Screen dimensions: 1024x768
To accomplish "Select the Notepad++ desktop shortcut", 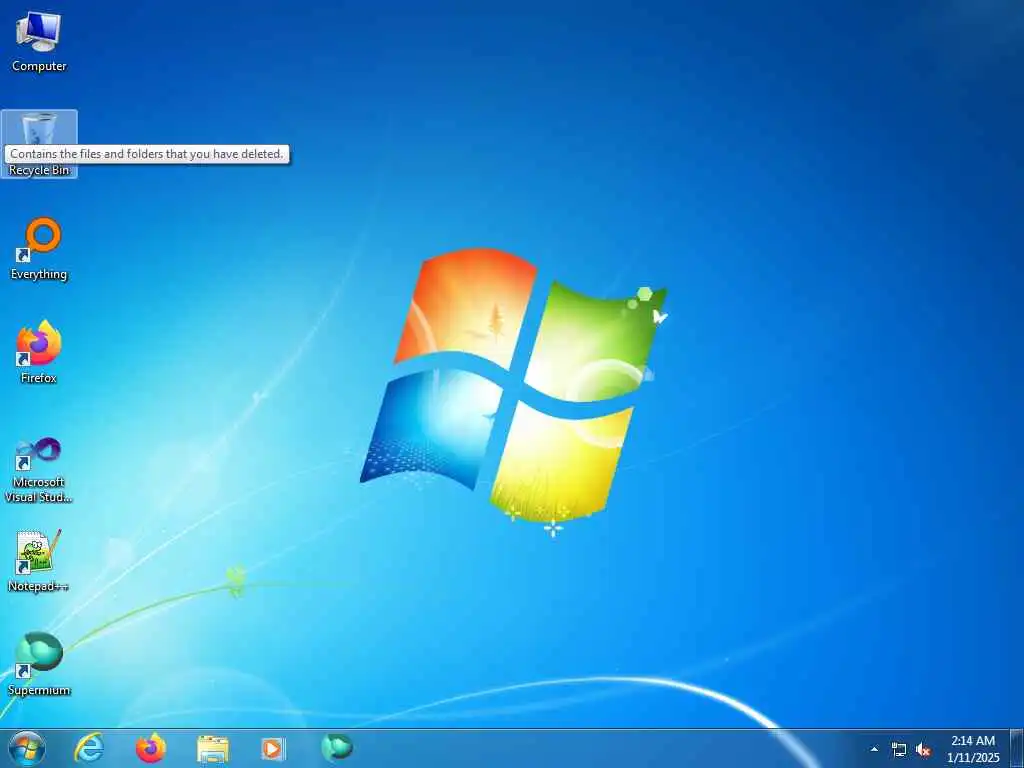I will tap(39, 561).
